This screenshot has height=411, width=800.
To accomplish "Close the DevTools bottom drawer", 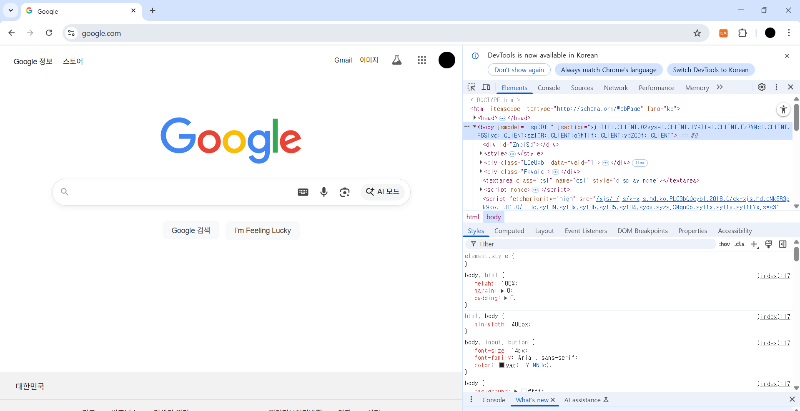I will tap(792, 399).
